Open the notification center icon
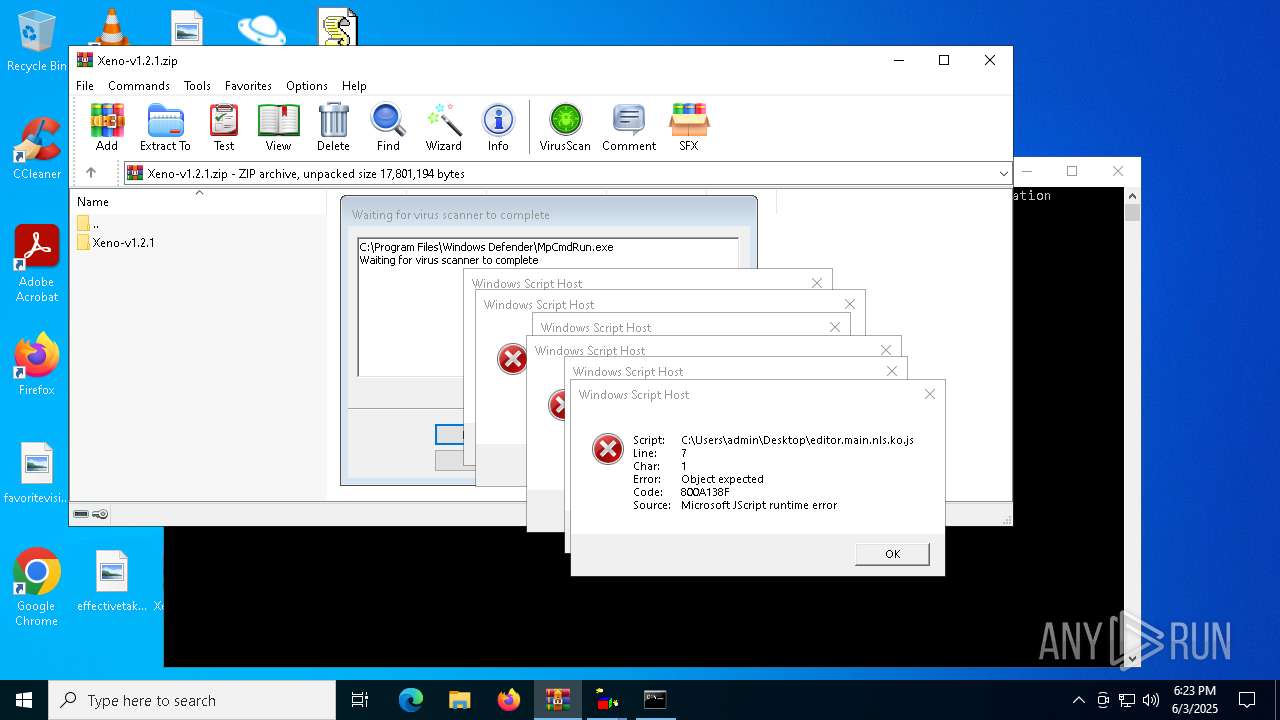Image resolution: width=1280 pixels, height=720 pixels. point(1247,700)
